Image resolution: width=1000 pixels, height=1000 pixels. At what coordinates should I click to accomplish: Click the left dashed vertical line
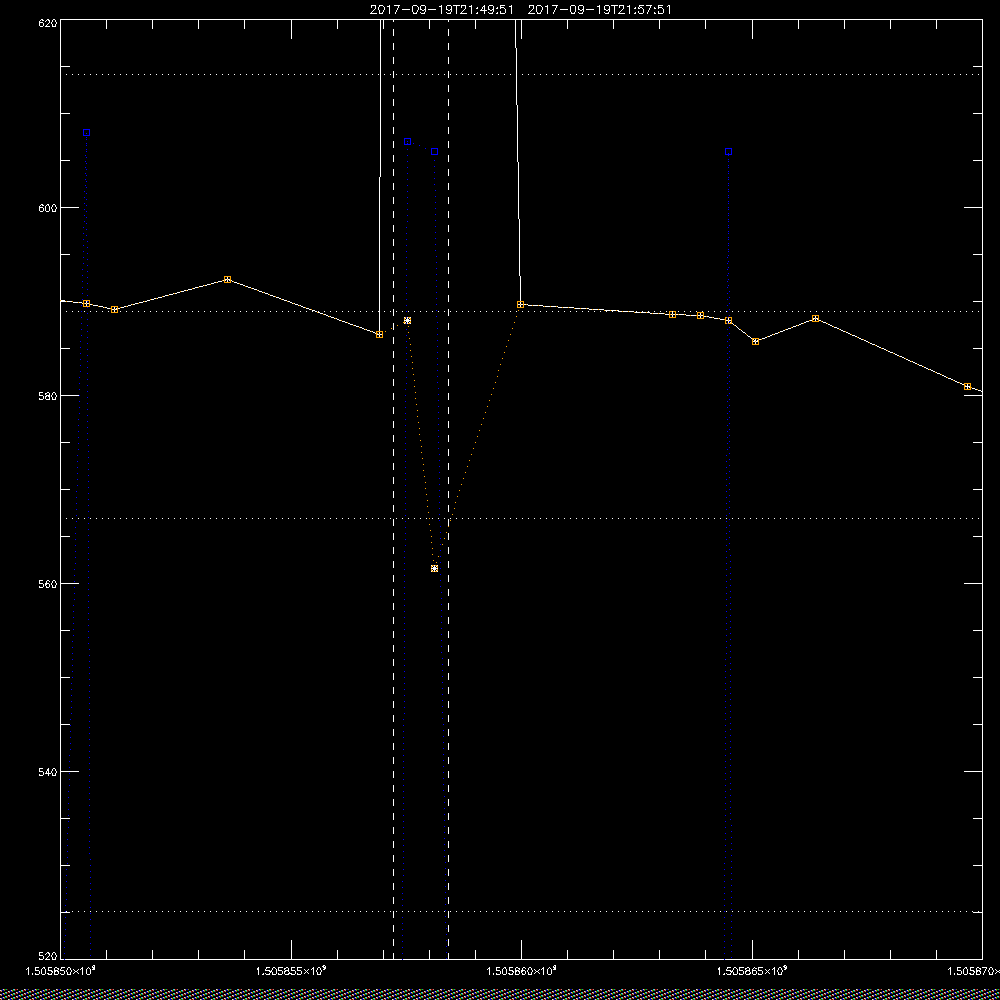(x=393, y=489)
